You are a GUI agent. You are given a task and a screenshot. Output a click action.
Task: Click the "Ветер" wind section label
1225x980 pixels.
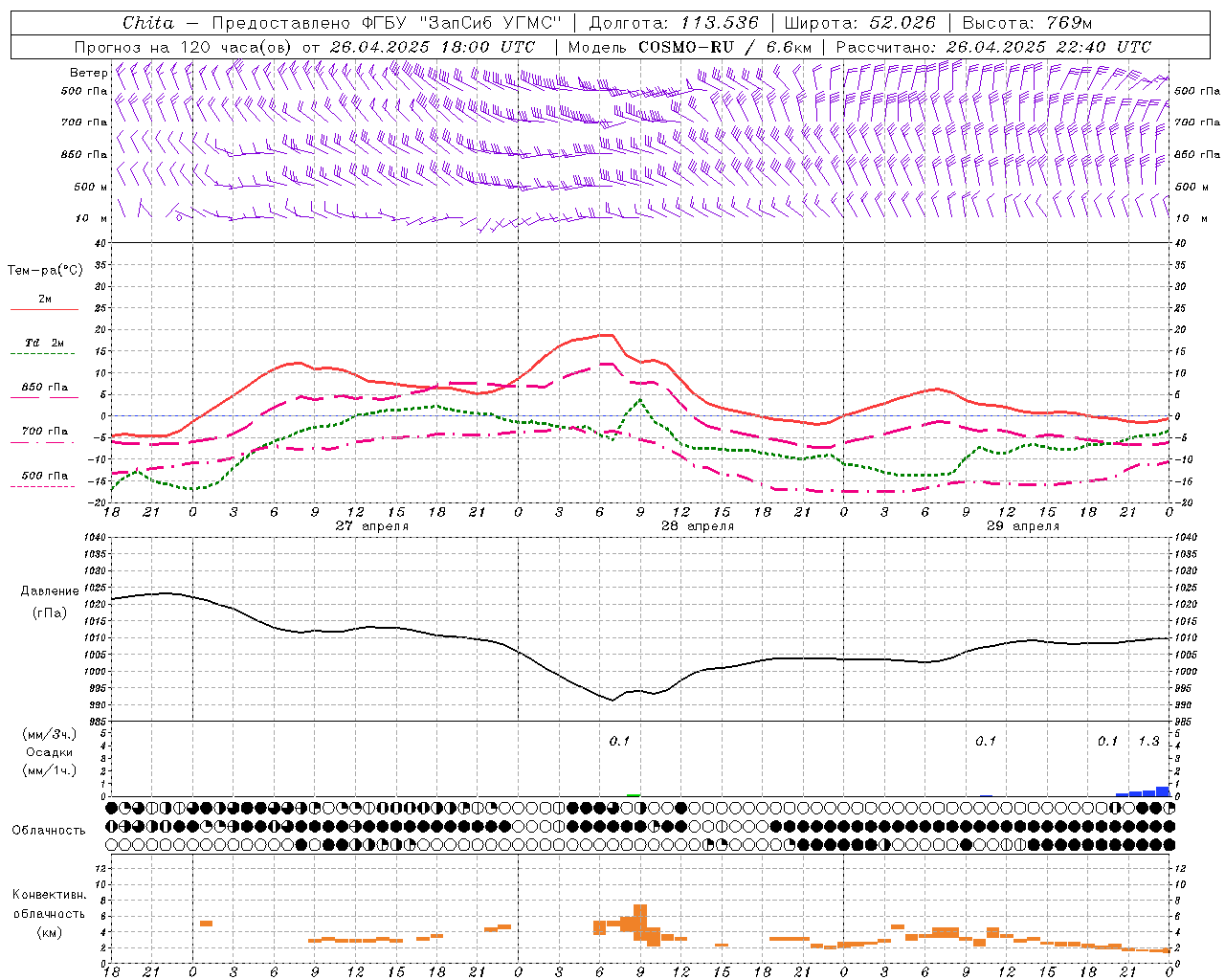point(88,73)
